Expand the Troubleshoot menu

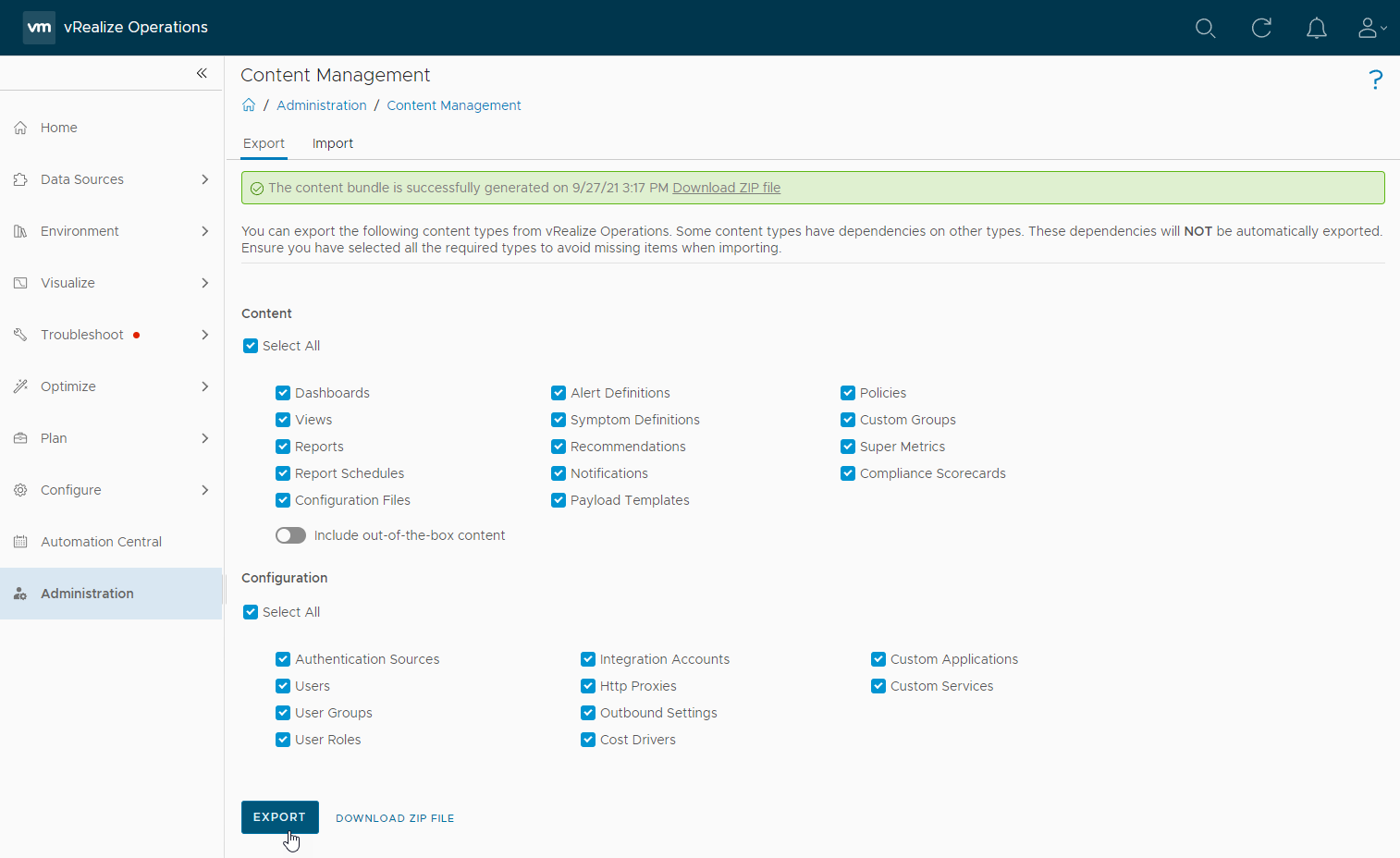pyautogui.click(x=205, y=335)
